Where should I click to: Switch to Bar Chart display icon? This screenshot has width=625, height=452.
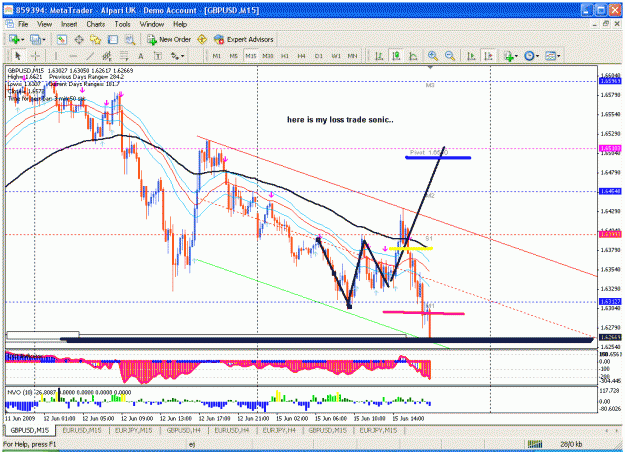click(x=379, y=56)
